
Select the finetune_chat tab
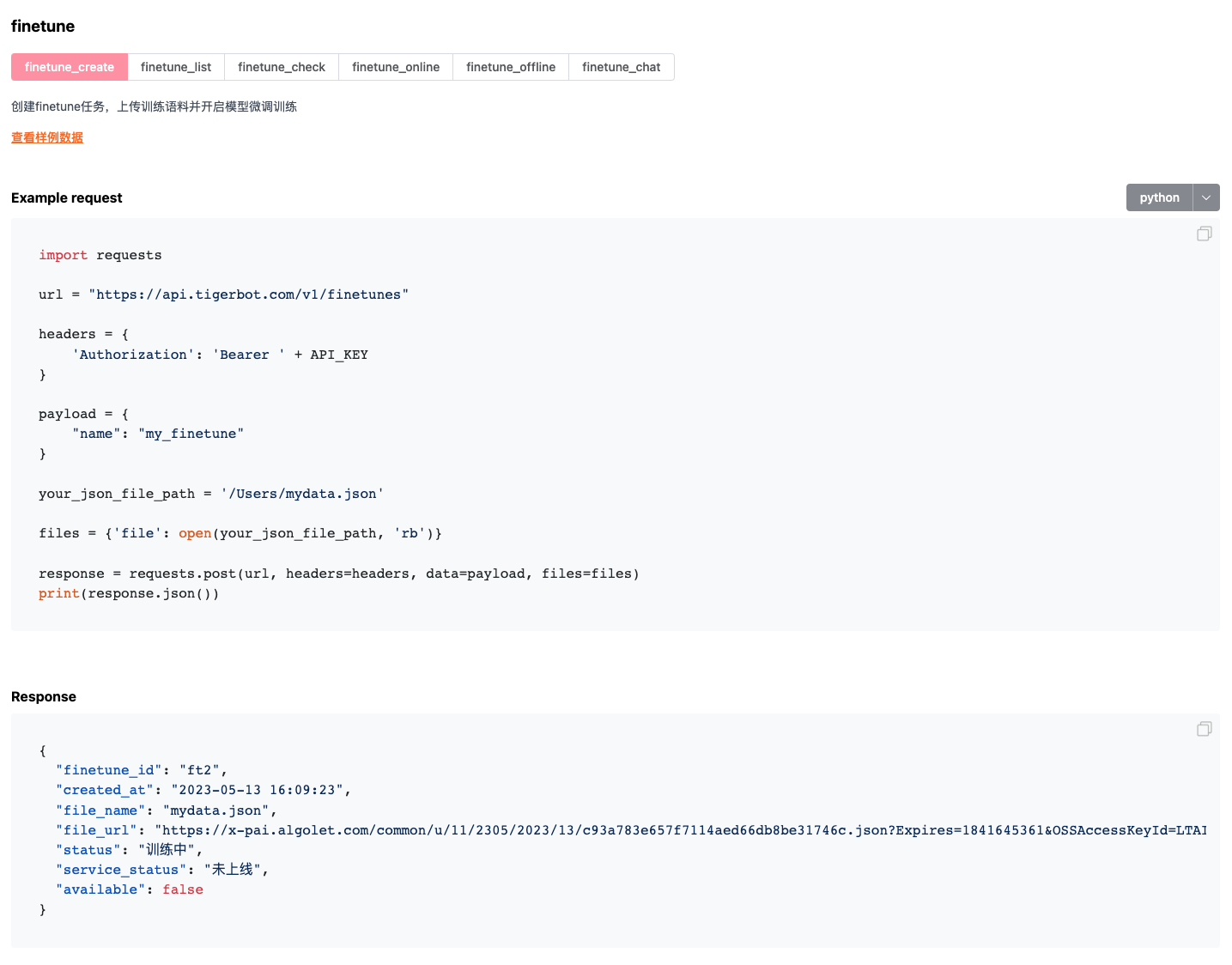(621, 66)
